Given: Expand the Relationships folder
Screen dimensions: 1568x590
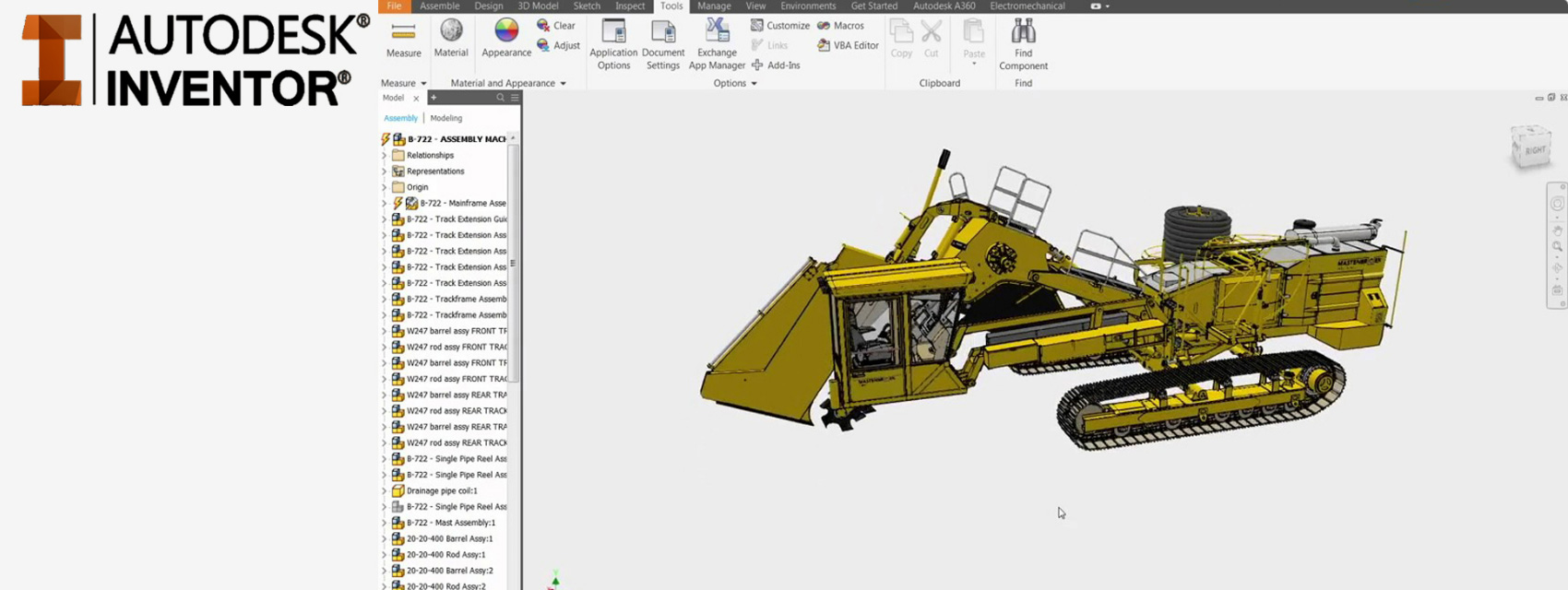Looking at the screenshot, I should click(x=385, y=156).
